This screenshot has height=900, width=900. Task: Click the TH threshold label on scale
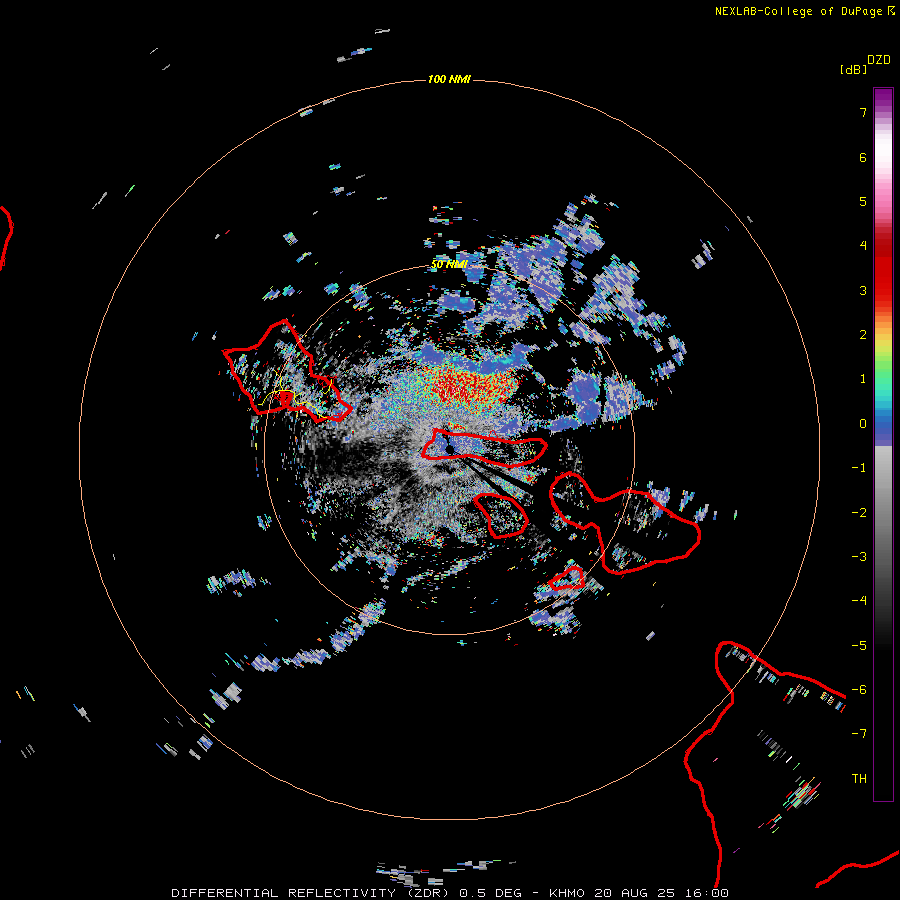click(x=859, y=779)
